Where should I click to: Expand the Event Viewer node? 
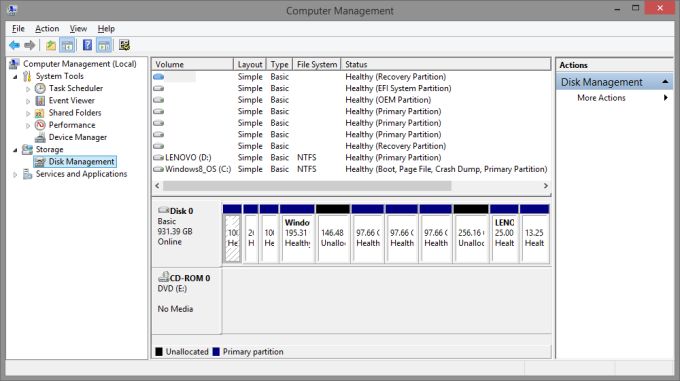28,101
